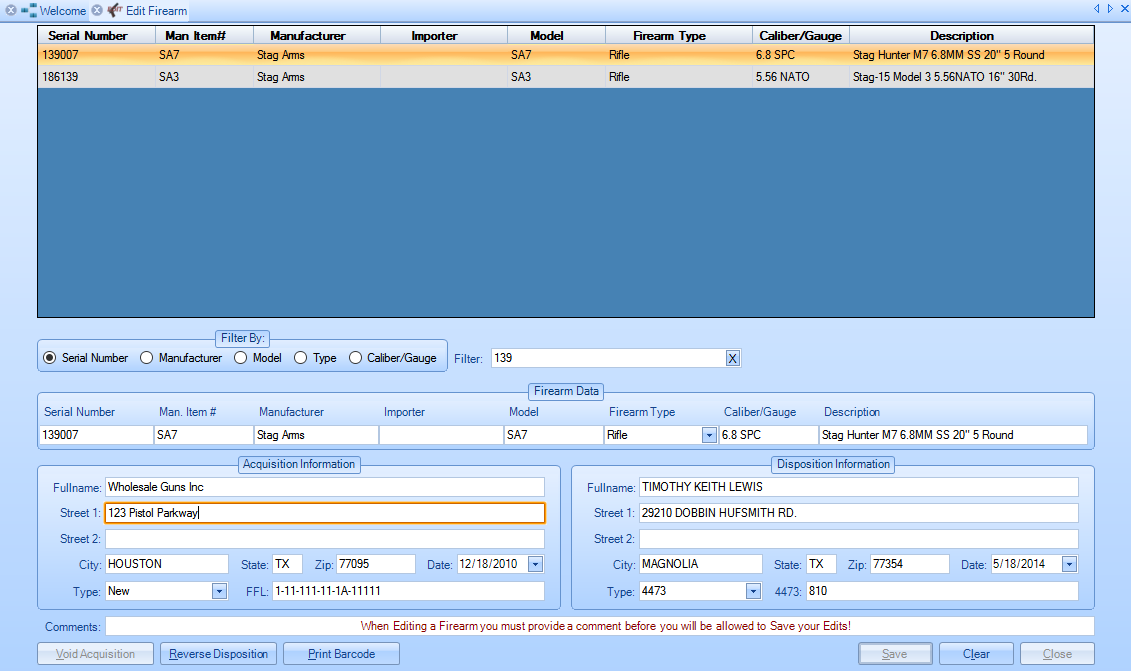Click the disposition Zip field 77354

click(910, 564)
